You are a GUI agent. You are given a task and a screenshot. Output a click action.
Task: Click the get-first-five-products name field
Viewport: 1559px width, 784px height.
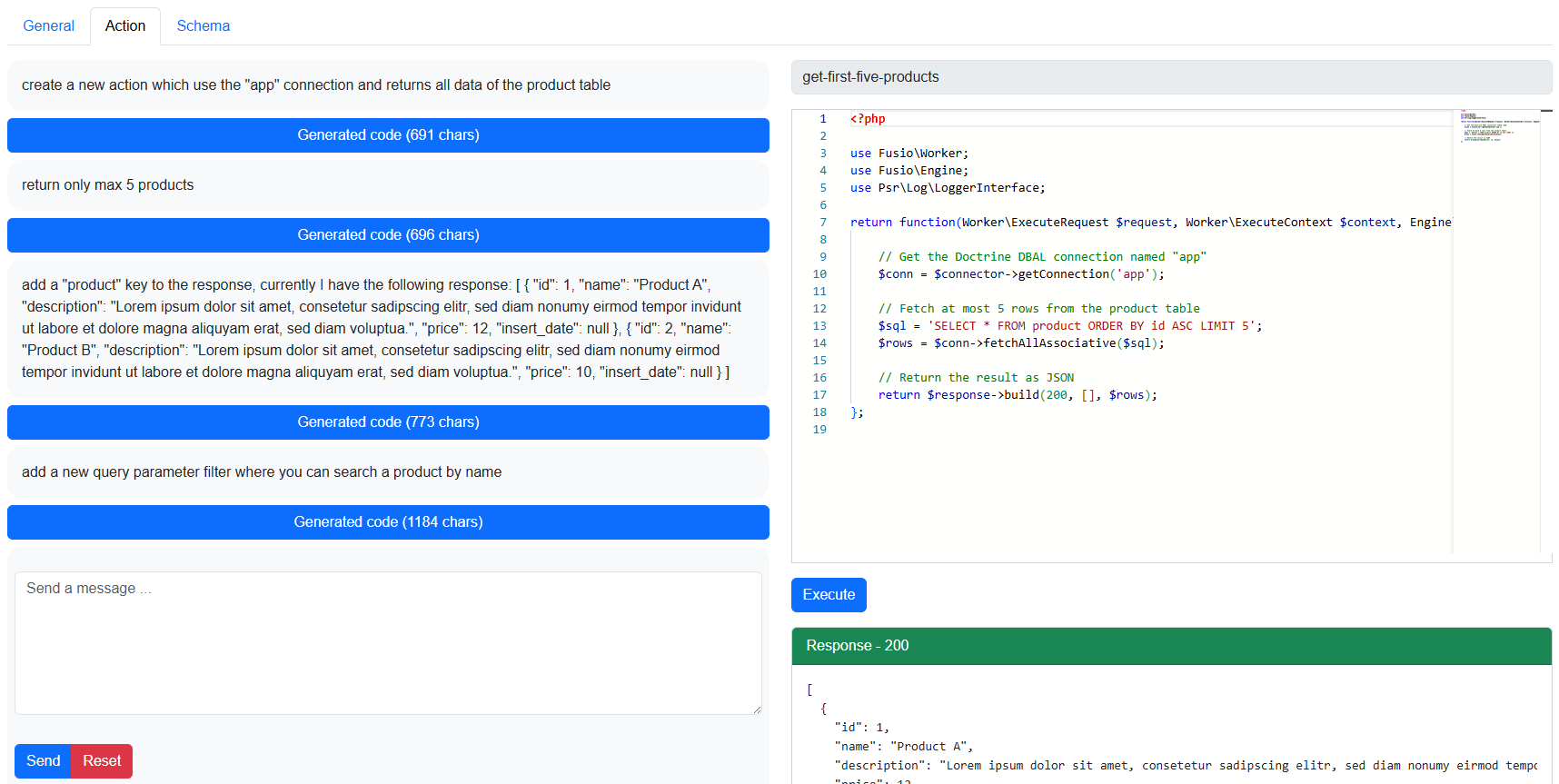[x=1170, y=77]
